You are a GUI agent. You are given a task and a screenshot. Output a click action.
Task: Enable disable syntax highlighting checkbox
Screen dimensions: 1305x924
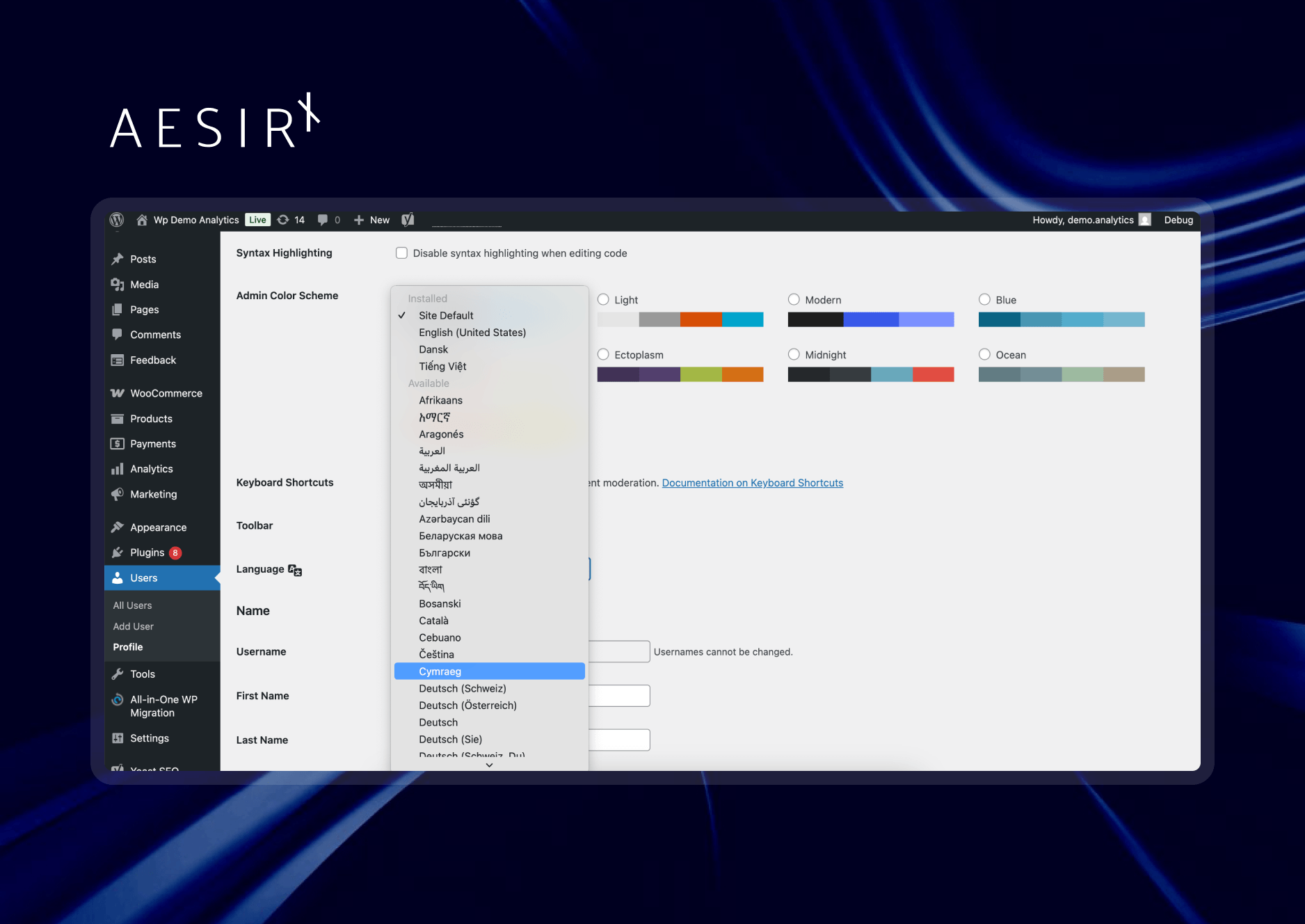point(401,253)
